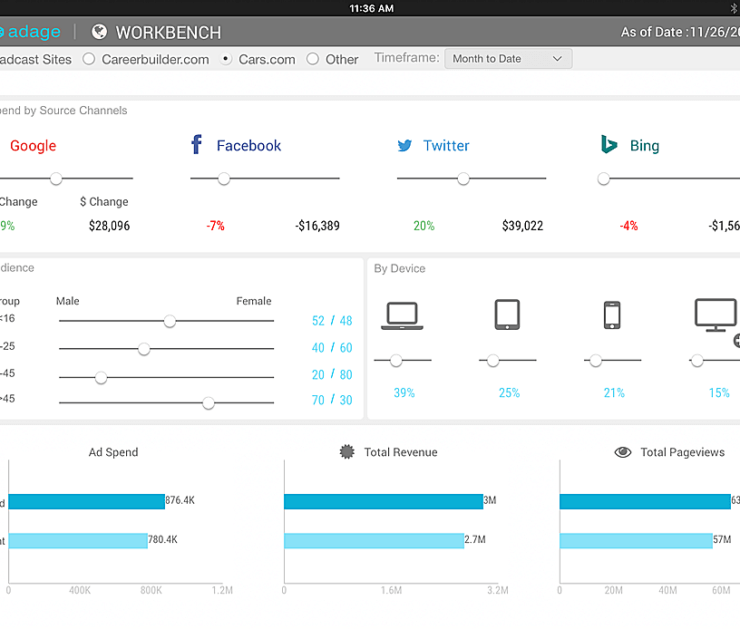Select the Other radio button
This screenshot has height=629, width=740.
pos(312,59)
